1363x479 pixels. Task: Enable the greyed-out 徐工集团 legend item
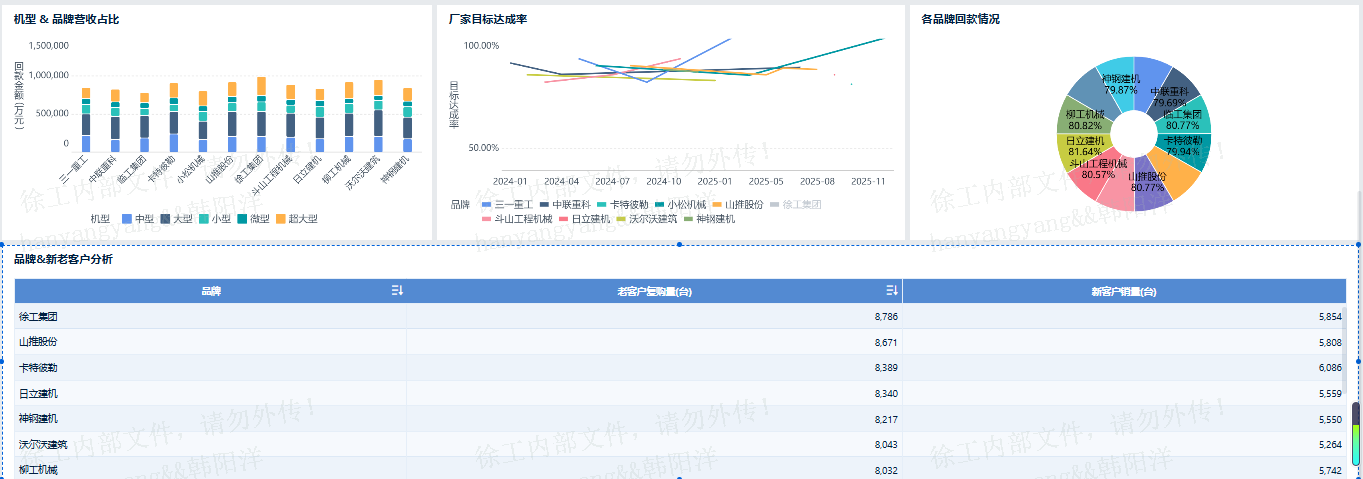click(x=794, y=204)
